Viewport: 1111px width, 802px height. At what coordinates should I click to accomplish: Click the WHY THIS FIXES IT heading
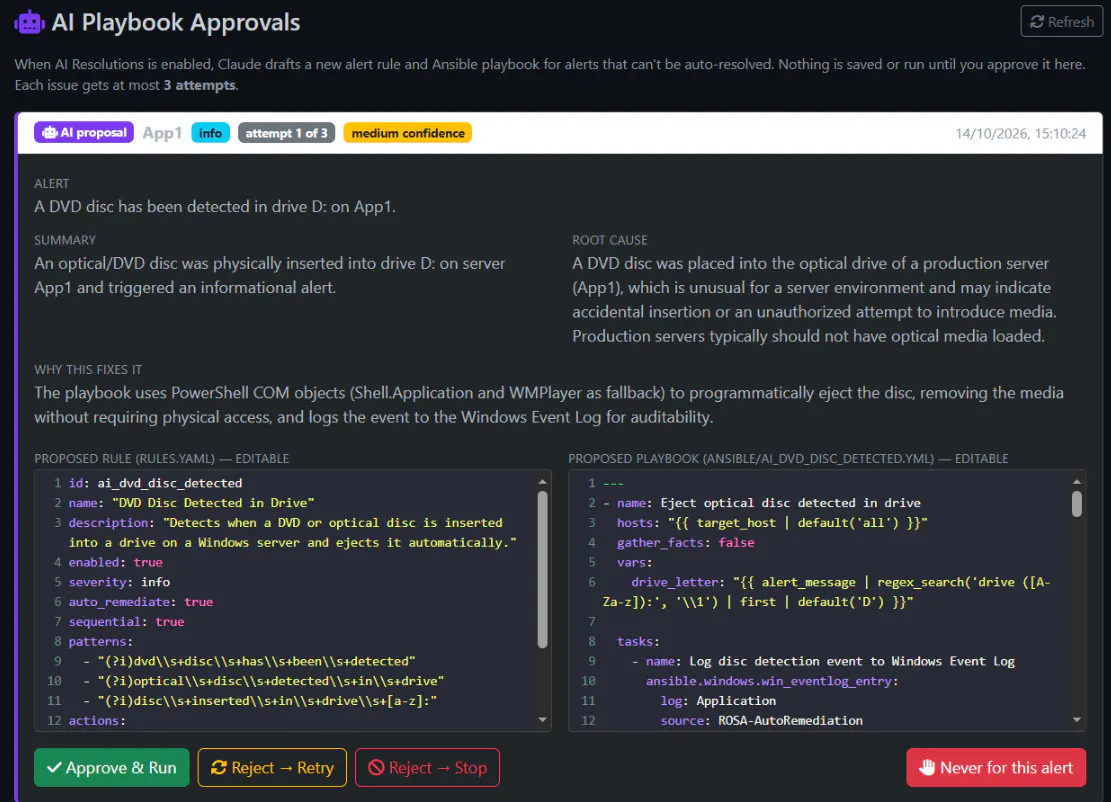(88, 370)
